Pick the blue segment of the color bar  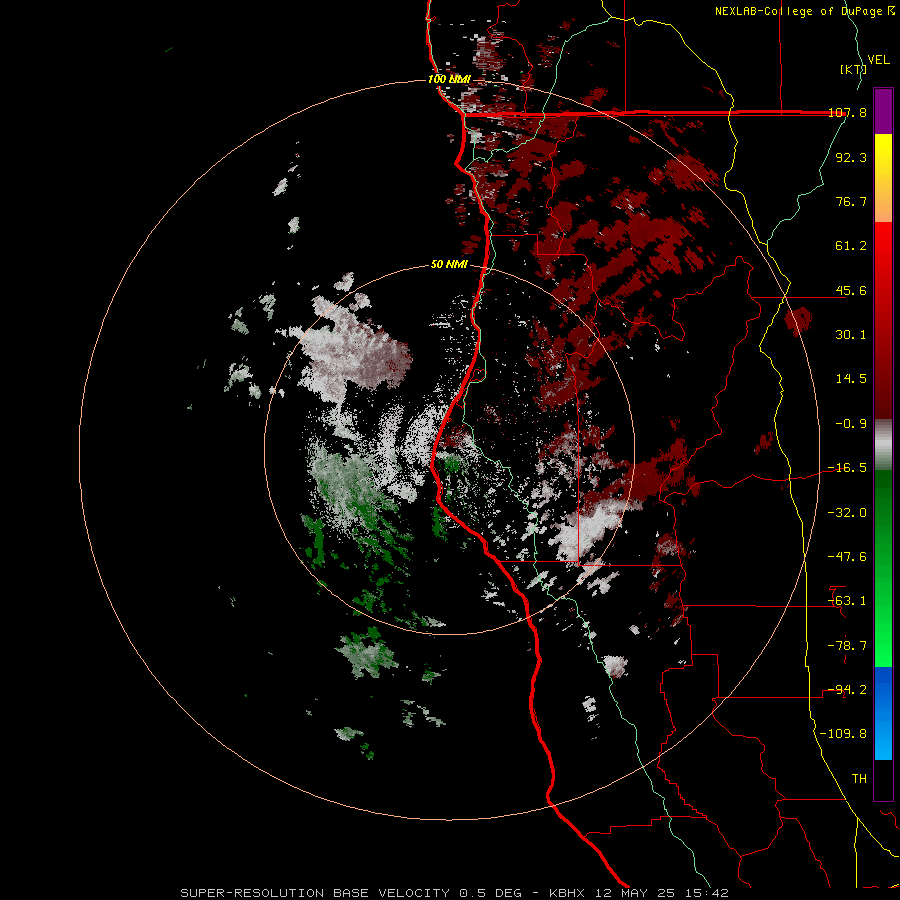coord(883,713)
